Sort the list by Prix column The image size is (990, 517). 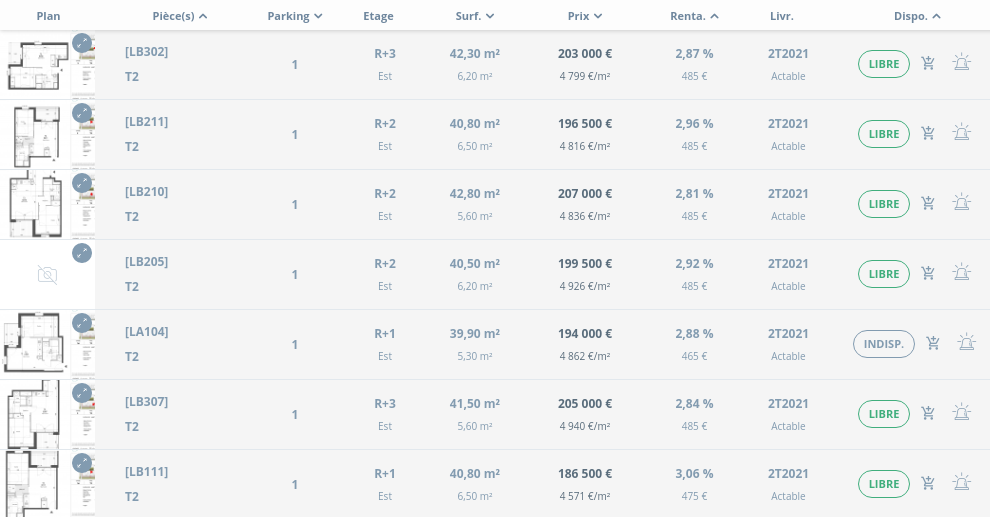pos(585,16)
